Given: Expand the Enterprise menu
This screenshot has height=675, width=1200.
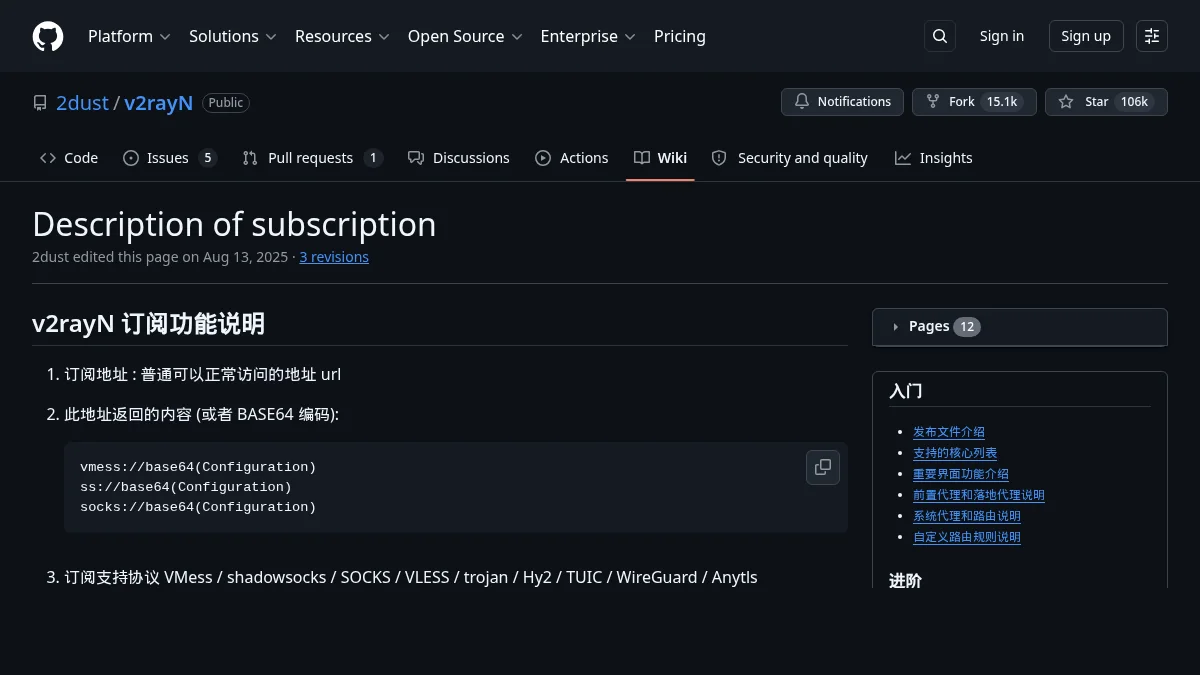Looking at the screenshot, I should [x=588, y=36].
